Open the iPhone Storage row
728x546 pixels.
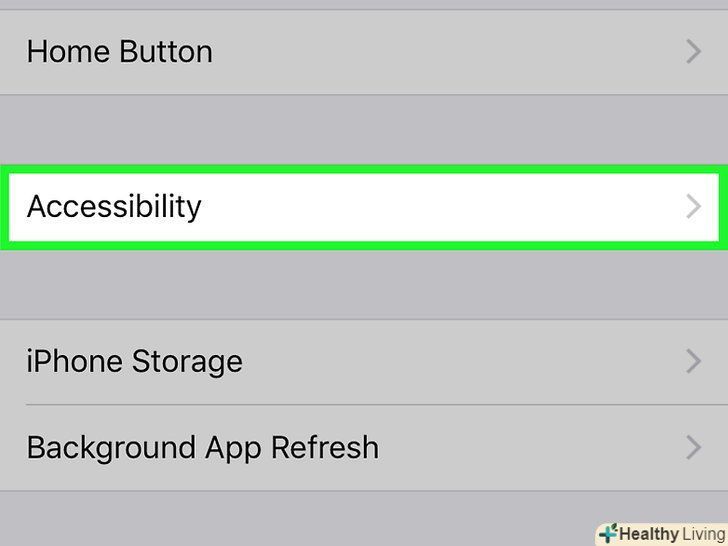(362, 361)
